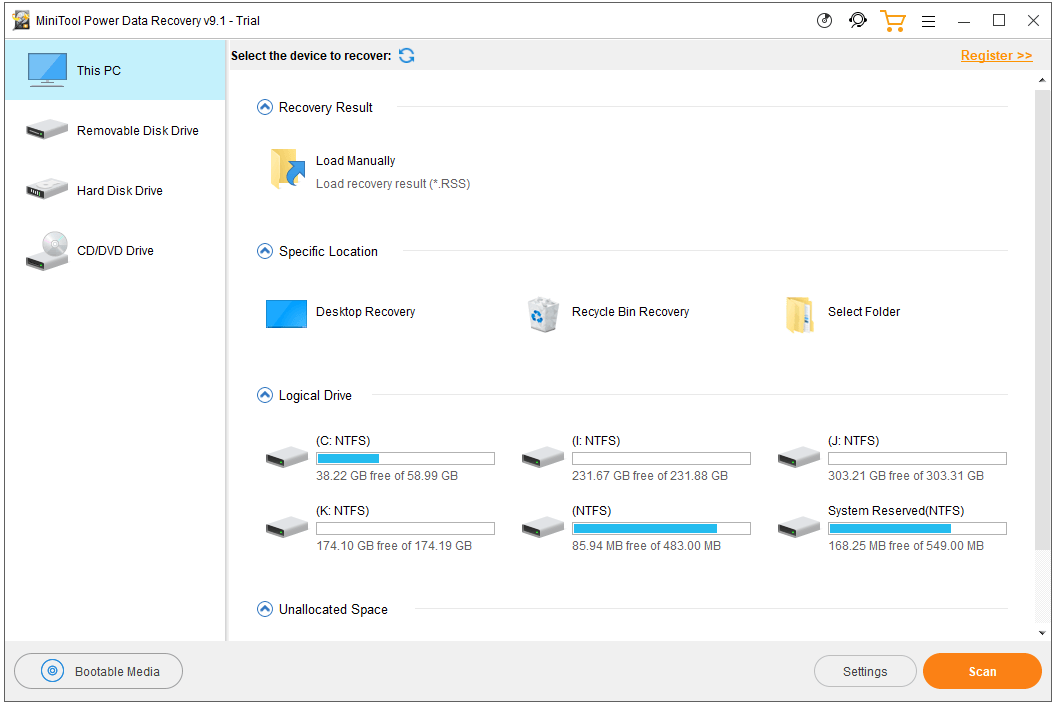Click the Load Manually label
Screen dimensions: 1055x704
(x=355, y=161)
